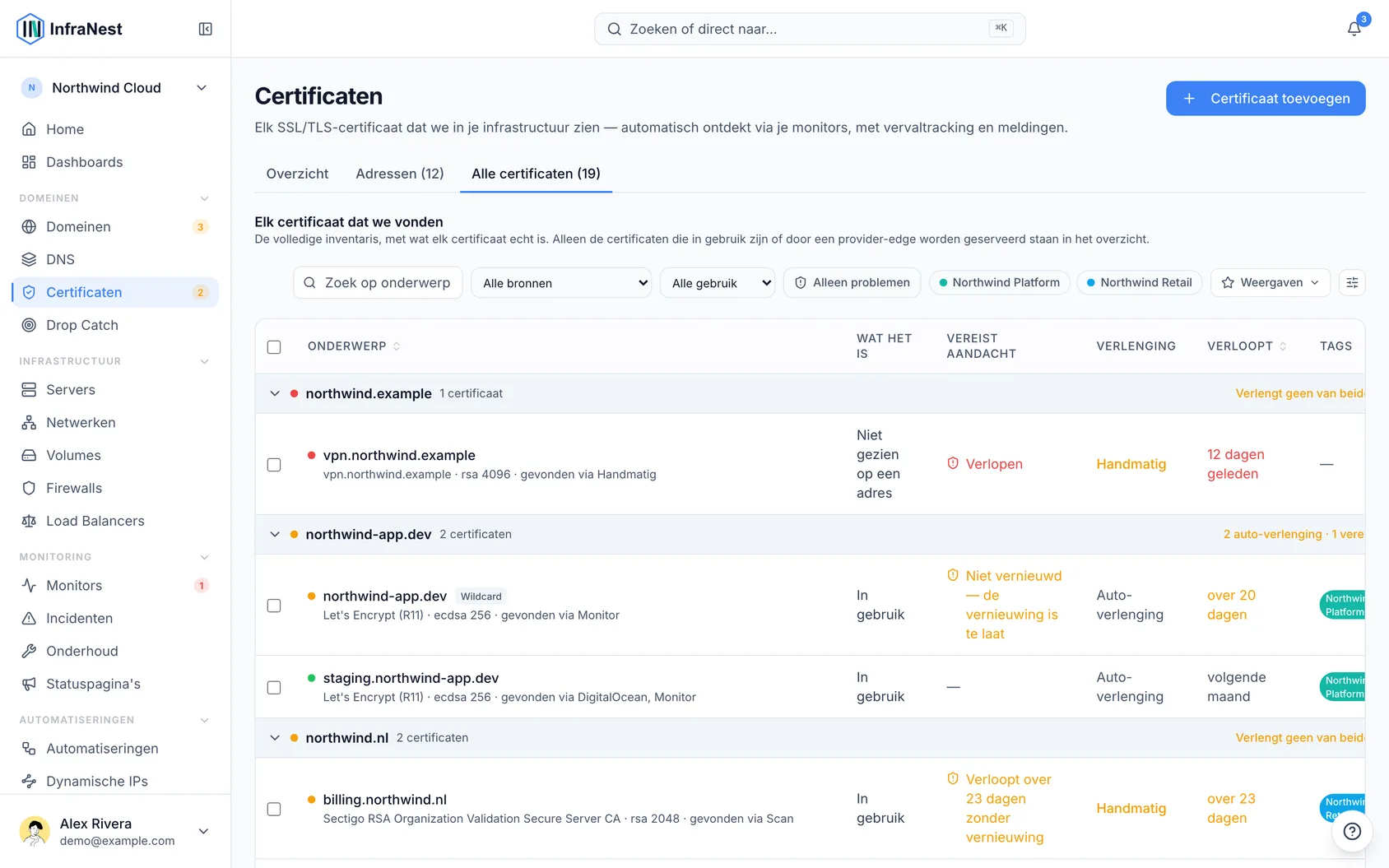This screenshot has height=868, width=1389.
Task: Collapse the Infrastructuur sidebar section
Action: click(x=205, y=361)
